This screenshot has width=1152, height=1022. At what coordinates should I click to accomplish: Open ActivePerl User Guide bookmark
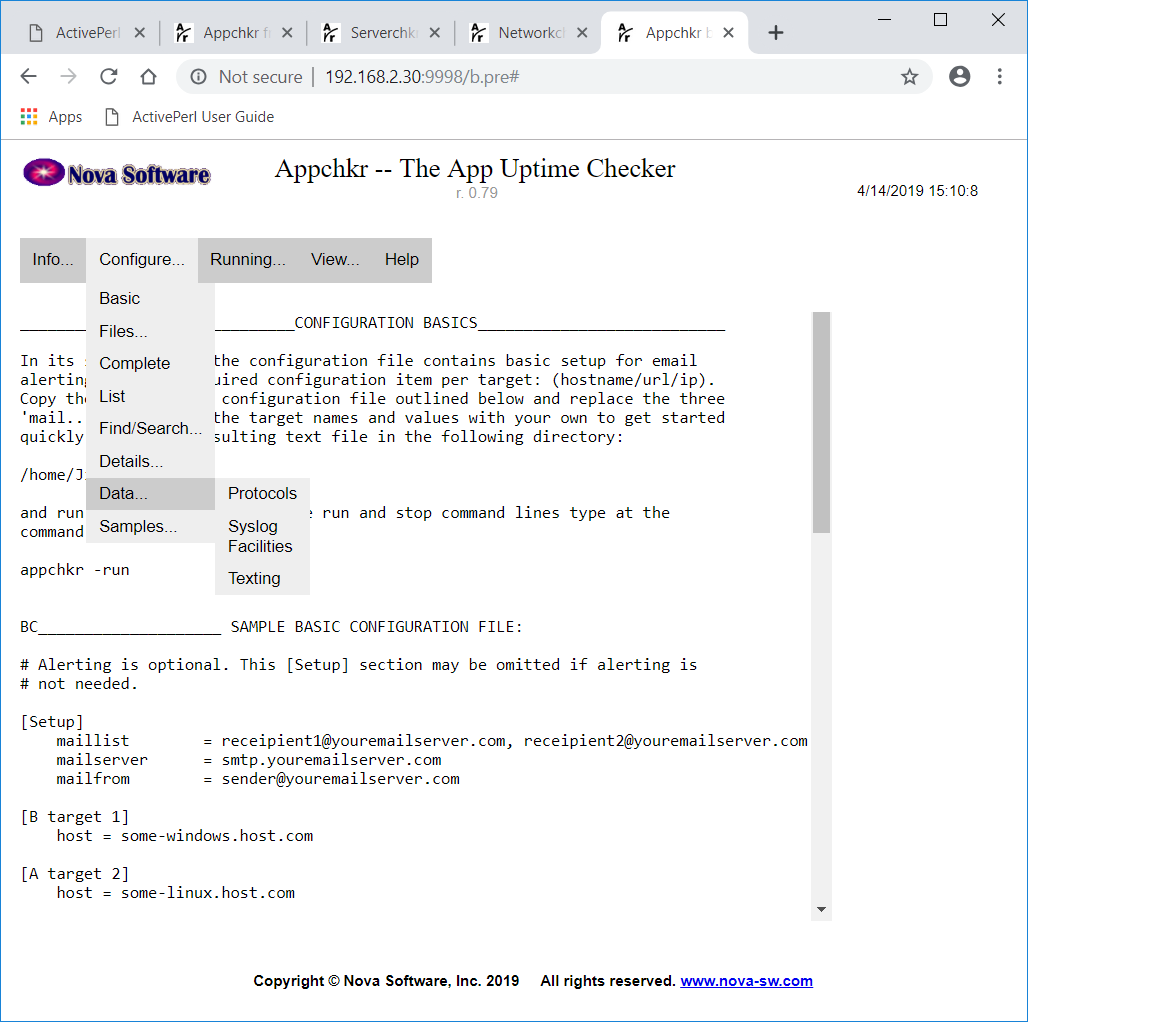coord(189,117)
